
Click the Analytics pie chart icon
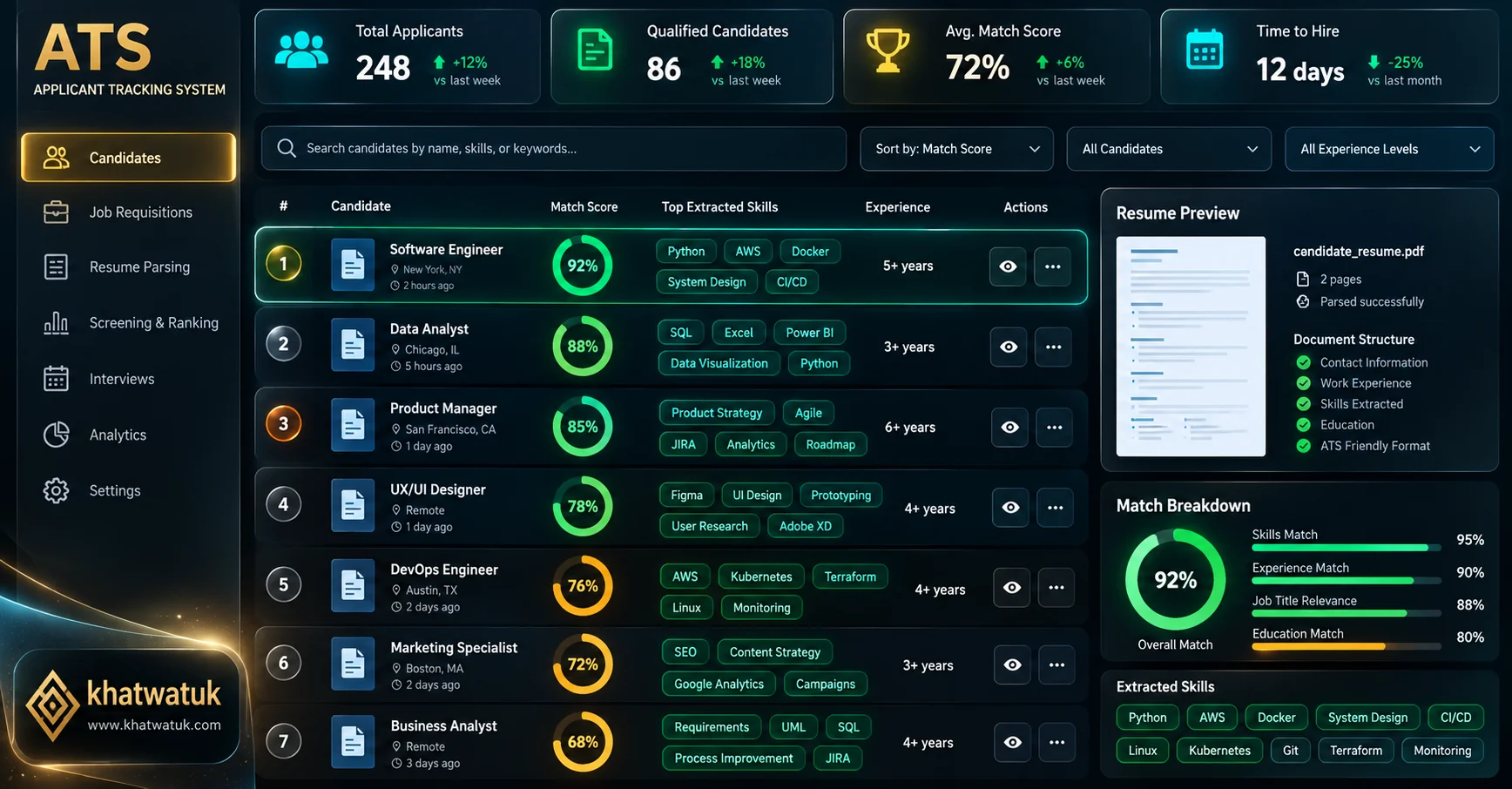56,435
